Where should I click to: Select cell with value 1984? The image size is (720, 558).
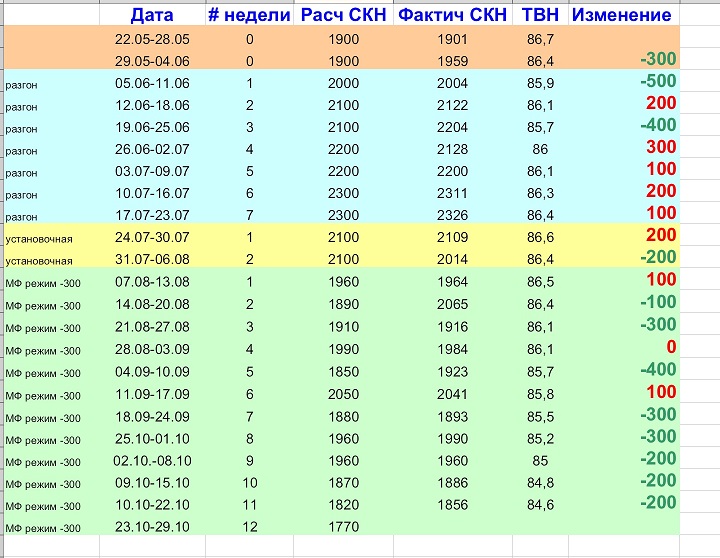pyautogui.click(x=453, y=349)
